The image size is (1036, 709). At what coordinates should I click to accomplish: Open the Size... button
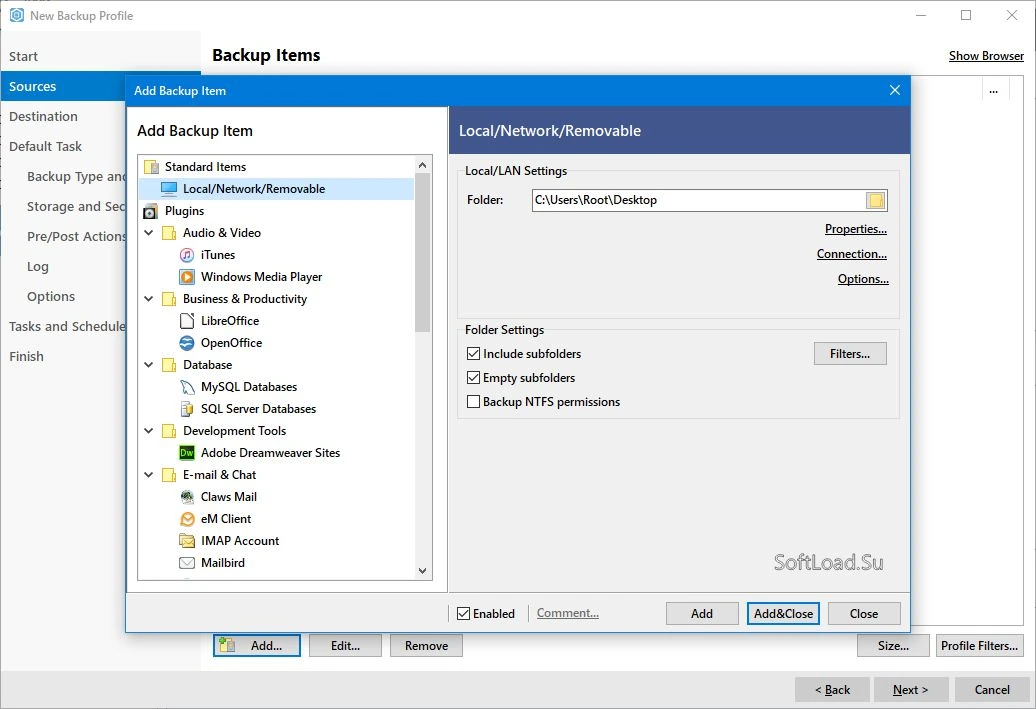pyautogui.click(x=893, y=646)
